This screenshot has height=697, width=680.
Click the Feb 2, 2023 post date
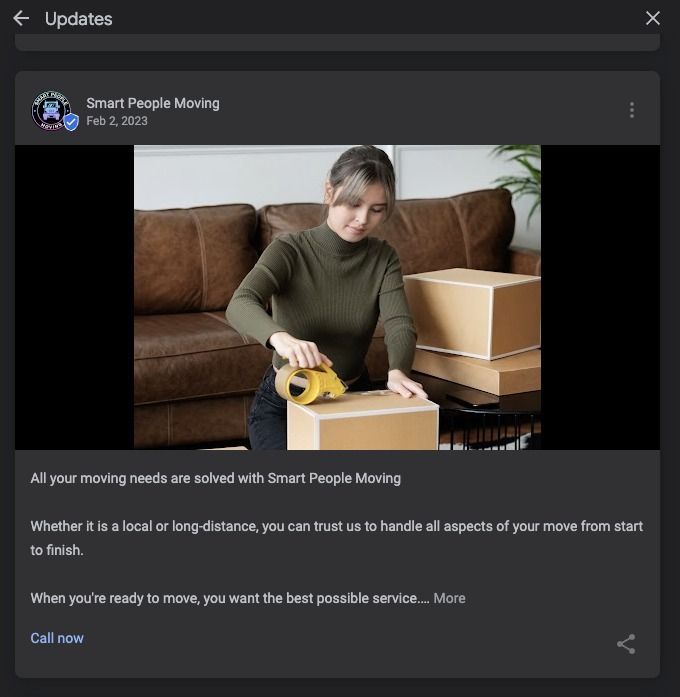(x=117, y=121)
